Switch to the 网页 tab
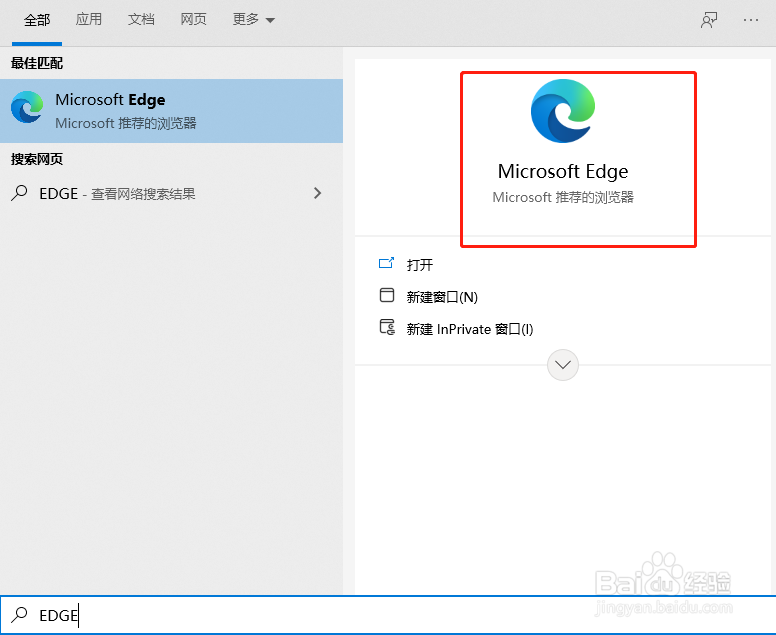776x635 pixels. [x=193, y=19]
